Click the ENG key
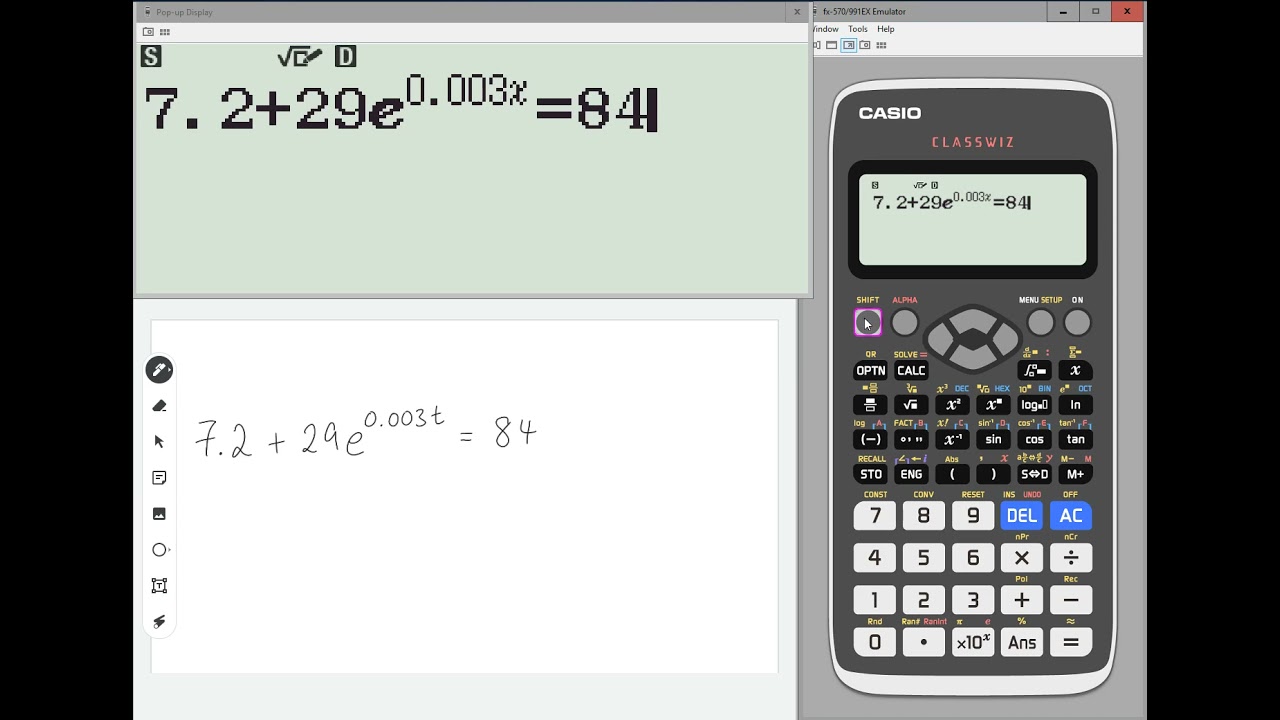 tap(911, 474)
